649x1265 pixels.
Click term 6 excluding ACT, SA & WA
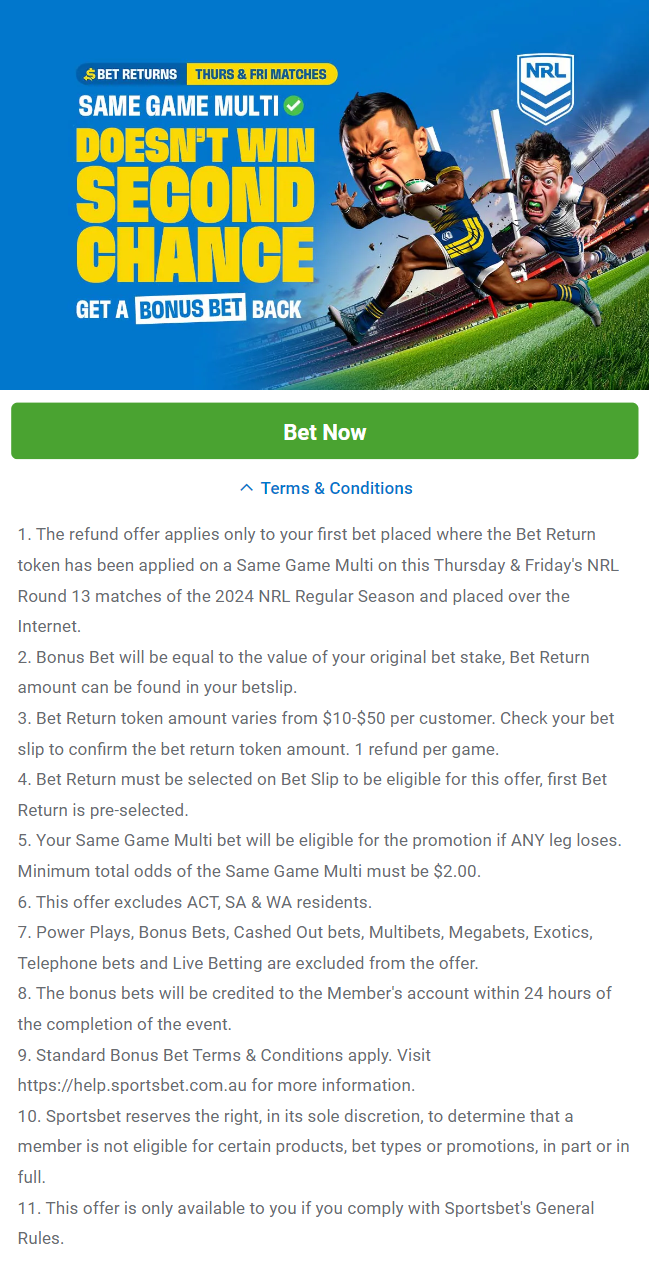pyautogui.click(x=195, y=902)
